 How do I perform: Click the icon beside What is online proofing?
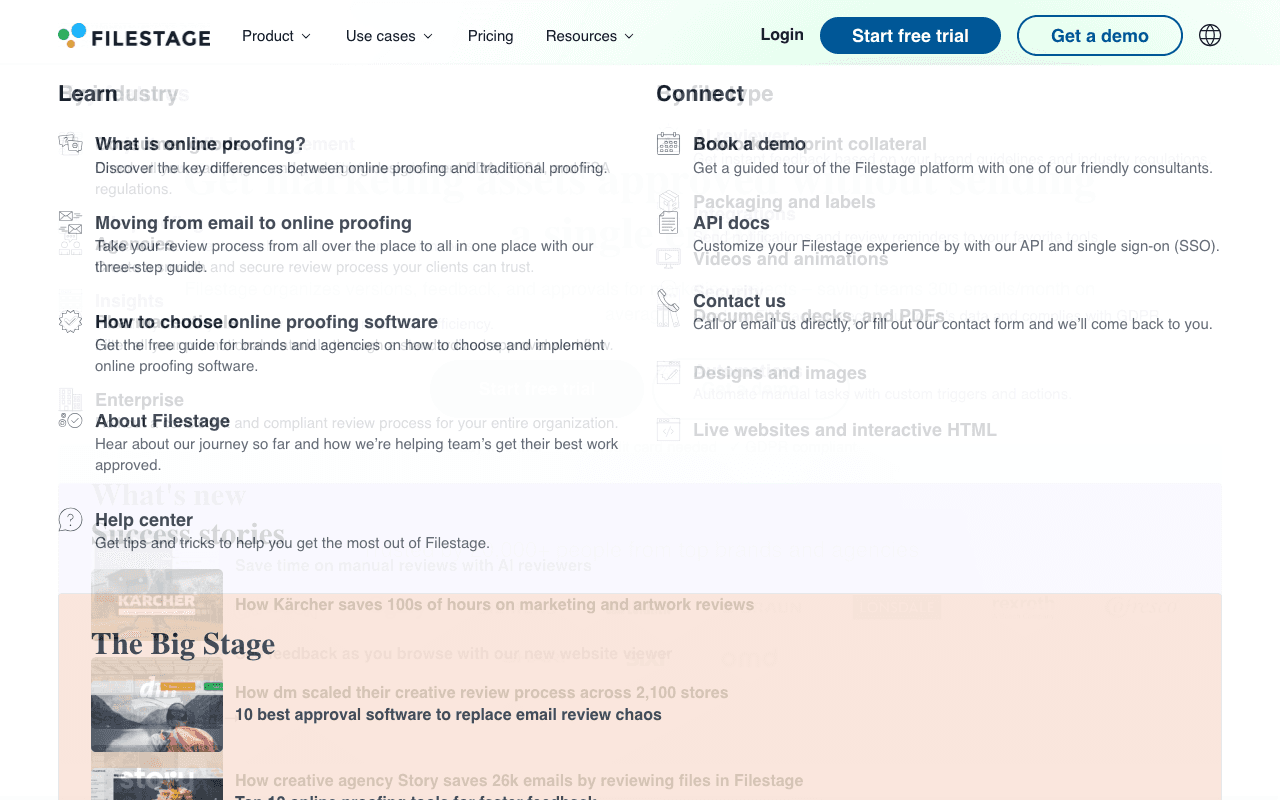[x=70, y=144]
